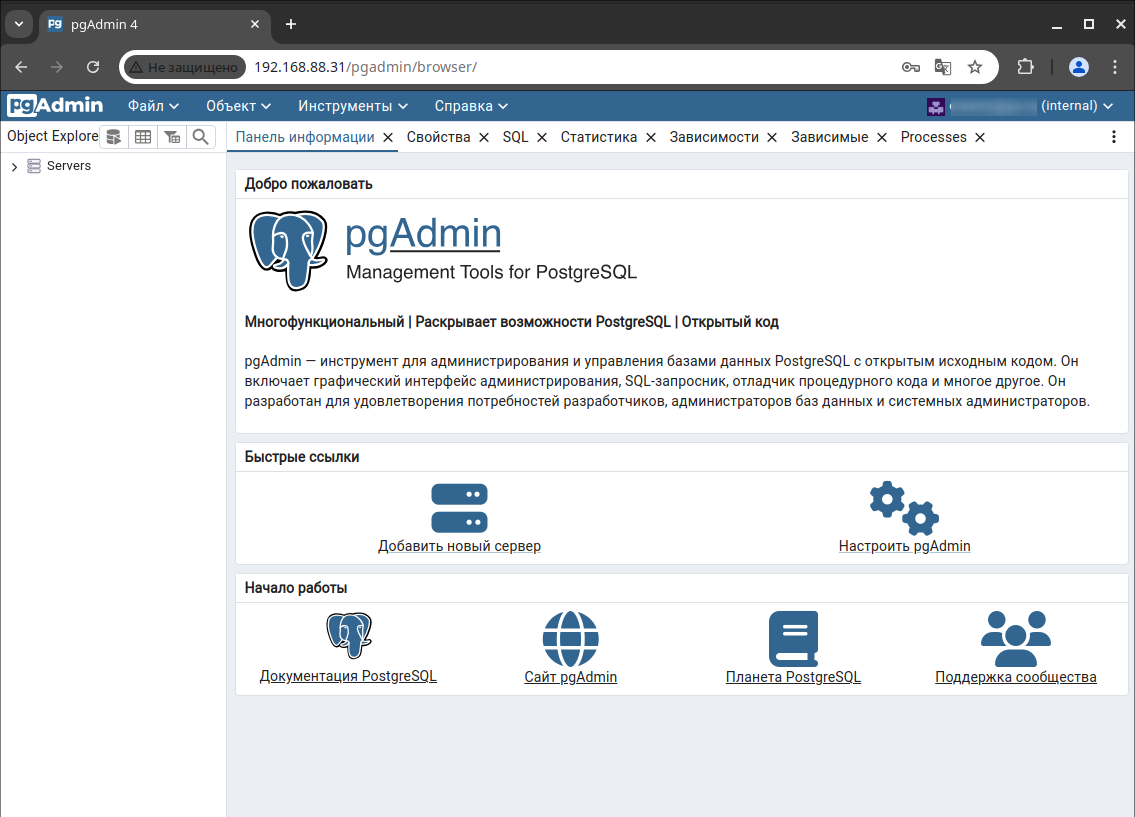The width and height of the screenshot is (1135, 817).
Task: Click the book icon above 'Планета PostgreSQL'
Action: pos(793,638)
